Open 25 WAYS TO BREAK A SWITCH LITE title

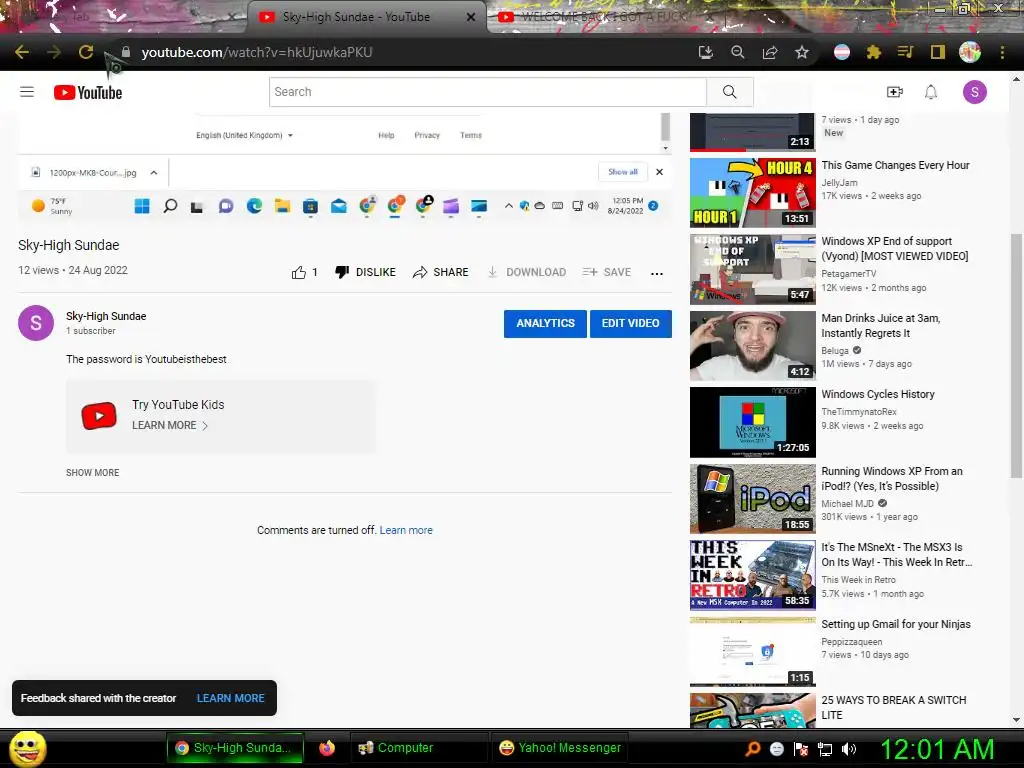[x=893, y=707]
